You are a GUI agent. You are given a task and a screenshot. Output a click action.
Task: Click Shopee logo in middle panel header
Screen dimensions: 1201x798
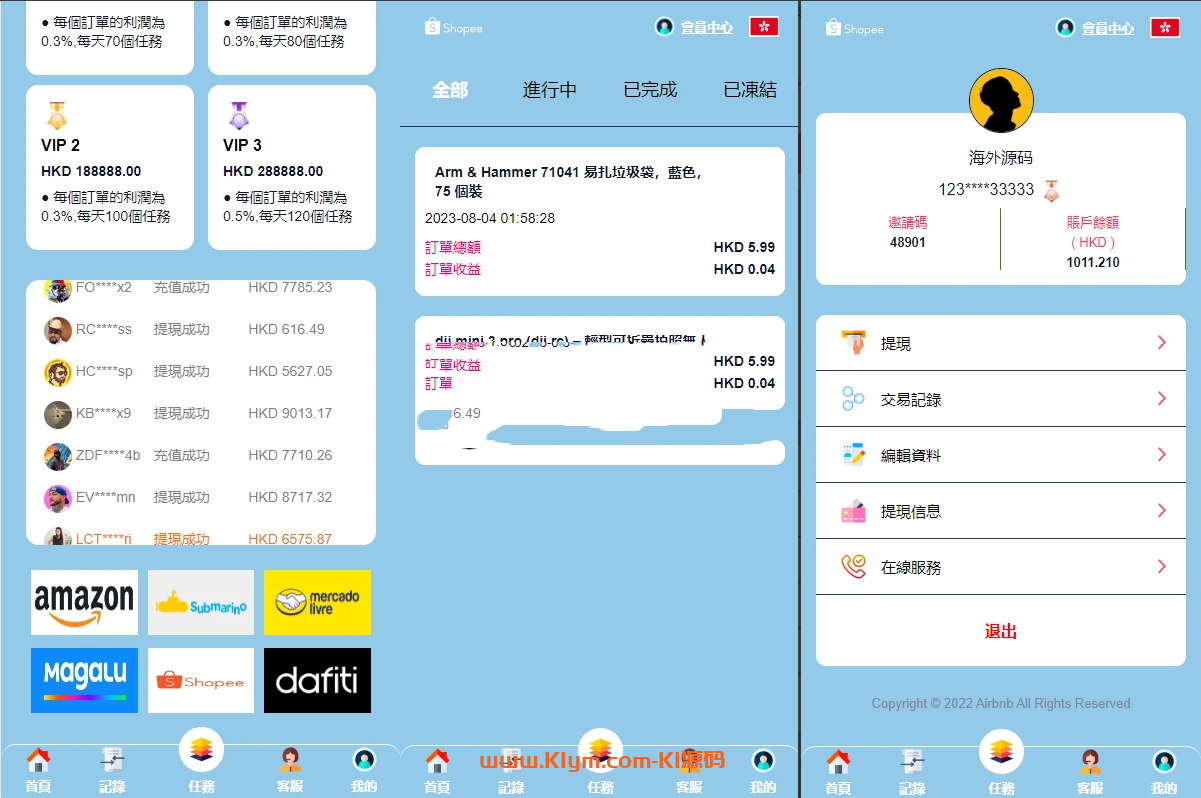[x=453, y=27]
